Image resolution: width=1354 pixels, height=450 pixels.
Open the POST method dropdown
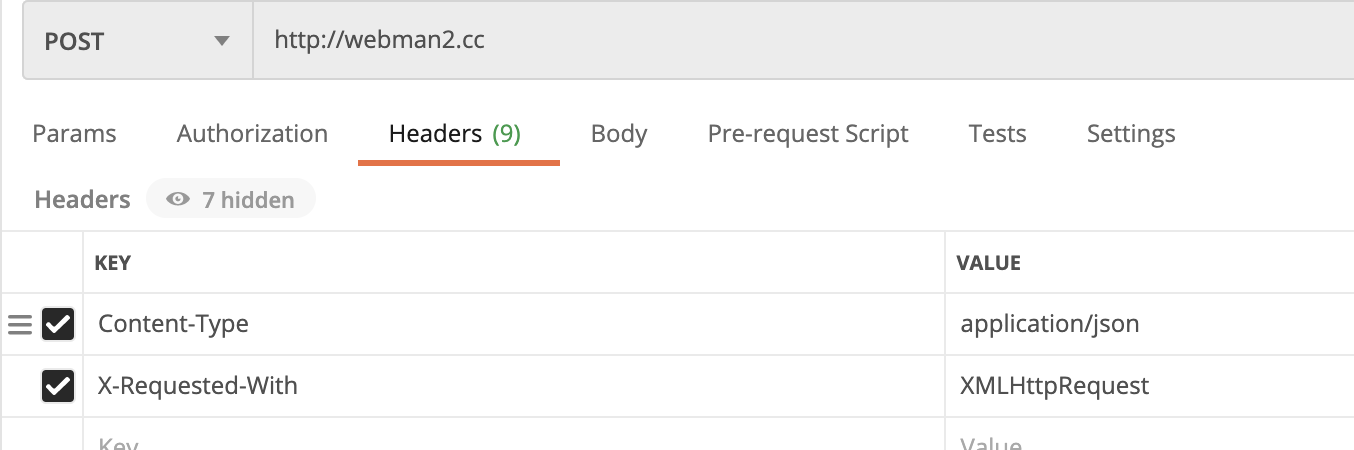click(138, 42)
